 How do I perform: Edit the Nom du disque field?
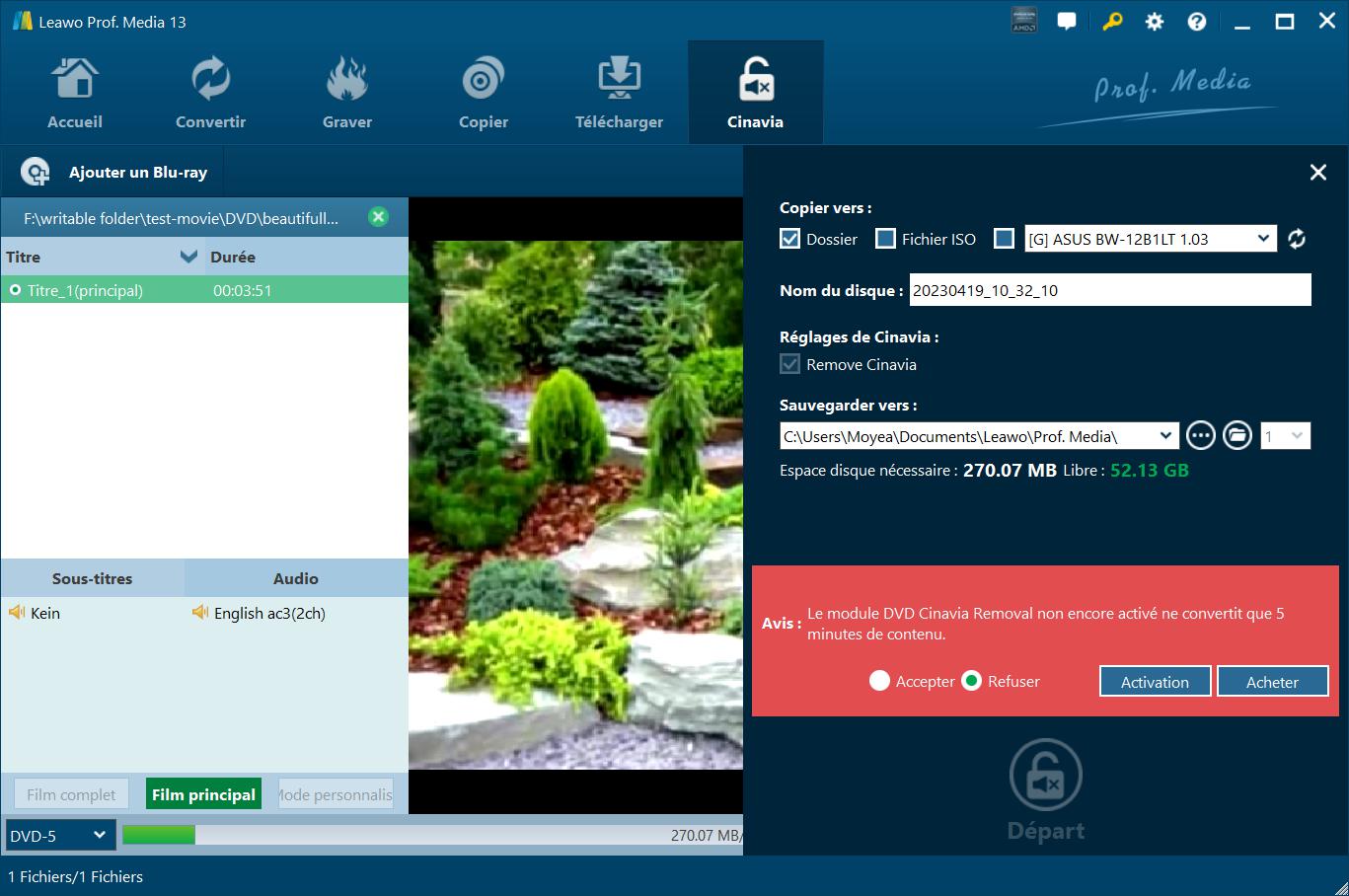pyautogui.click(x=1110, y=290)
